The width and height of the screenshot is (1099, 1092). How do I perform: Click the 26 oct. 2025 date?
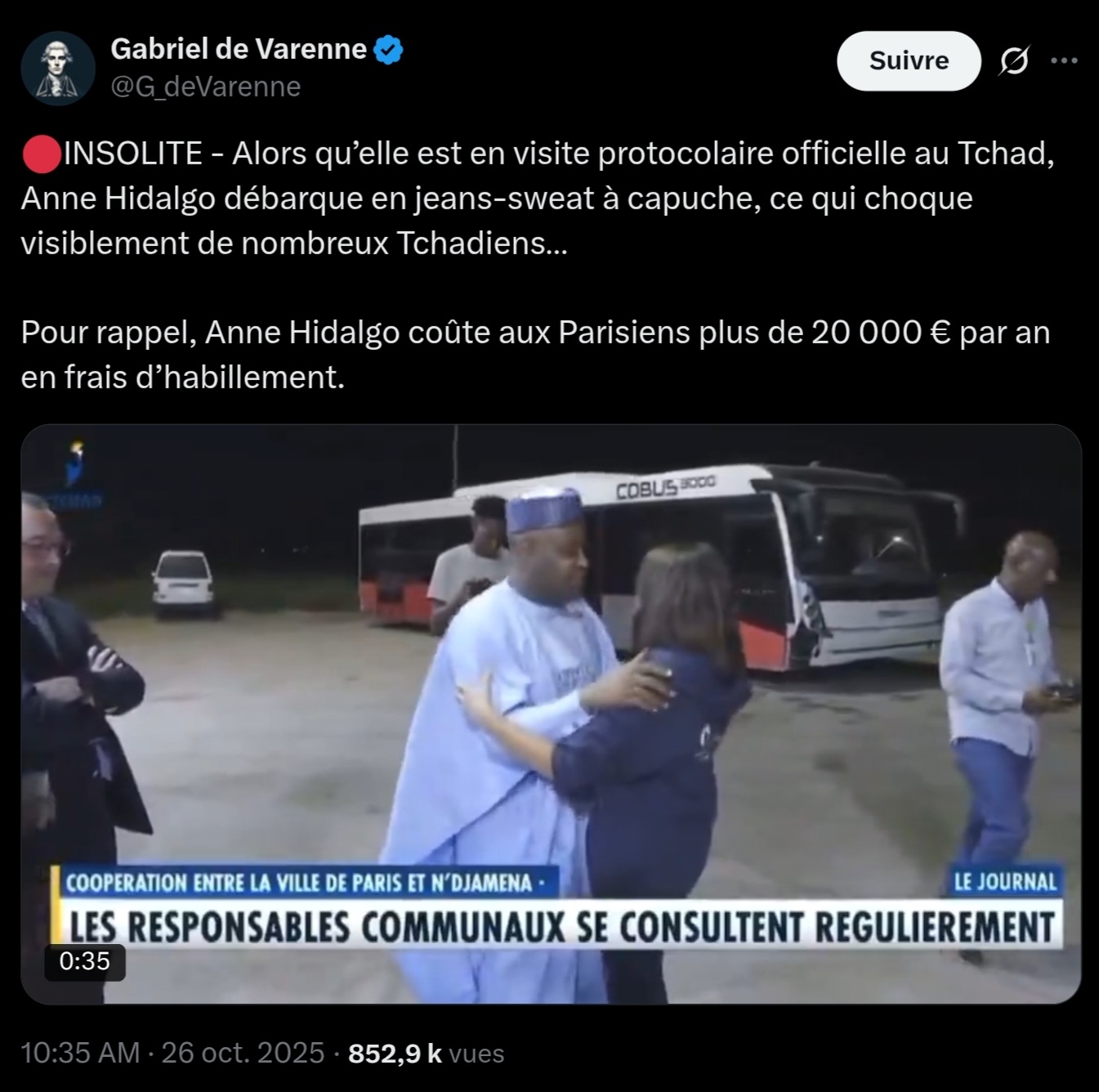[x=243, y=1053]
